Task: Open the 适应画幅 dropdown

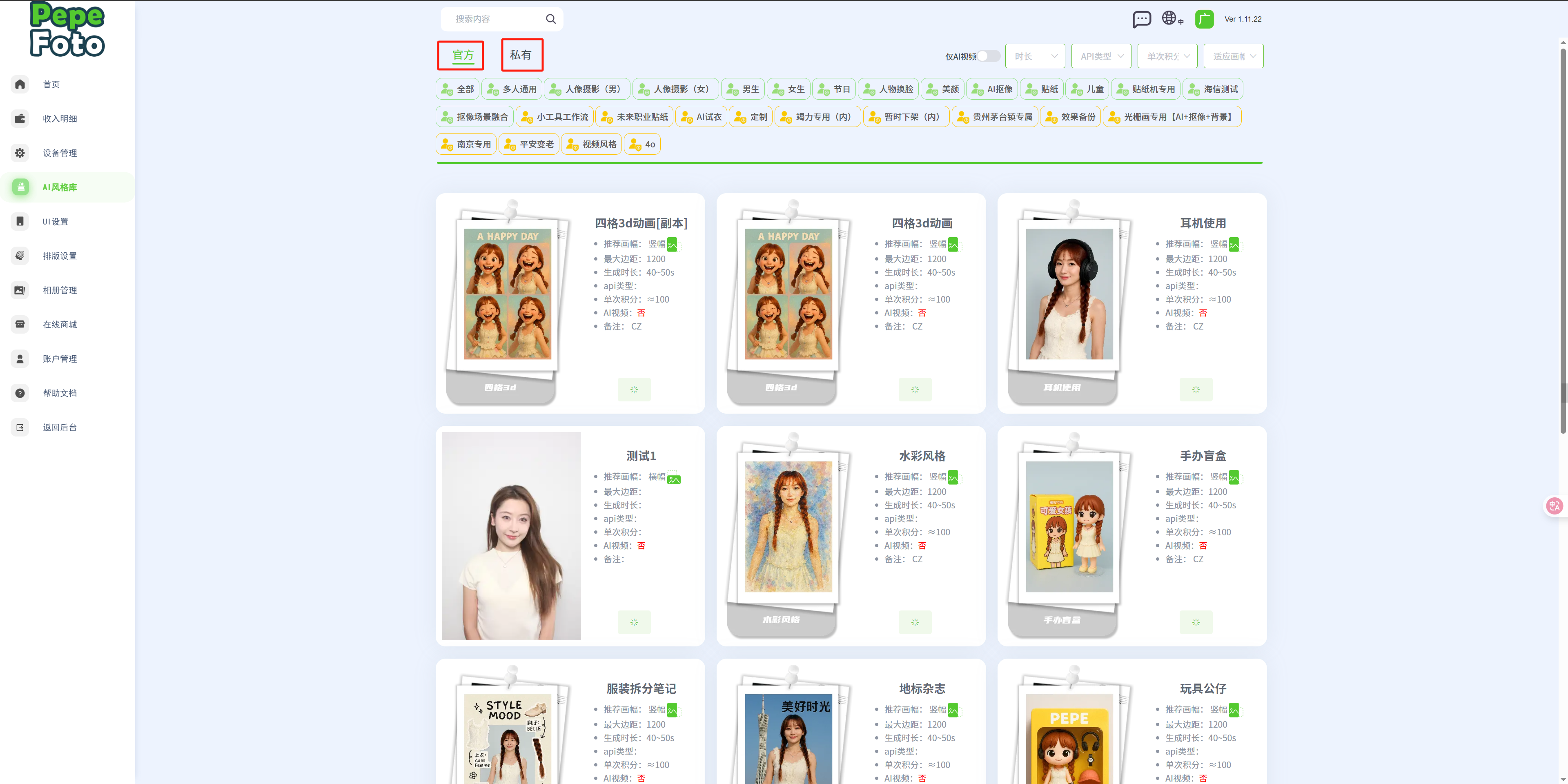Action: pyautogui.click(x=1233, y=56)
